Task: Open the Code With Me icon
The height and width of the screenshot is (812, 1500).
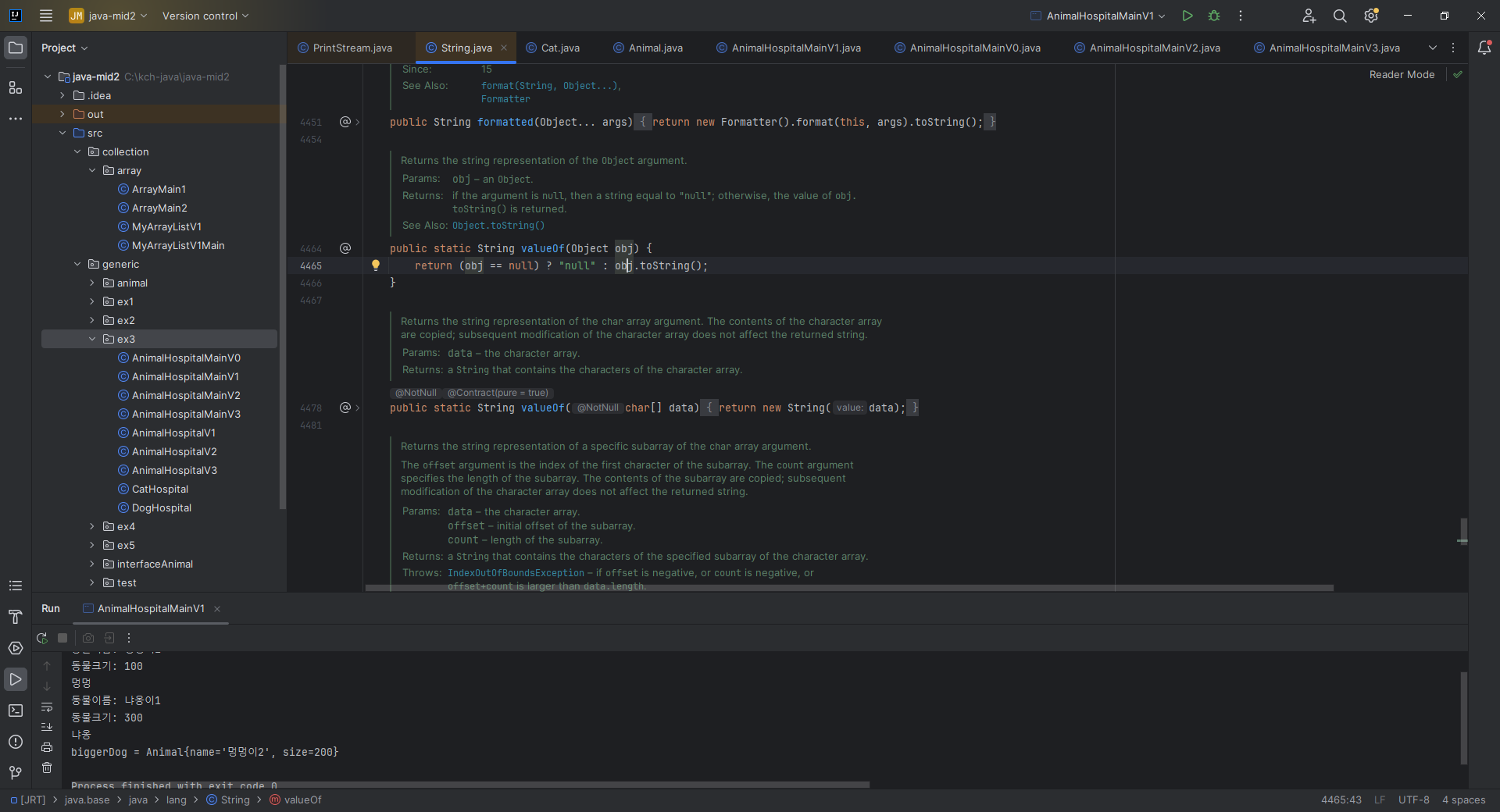Action: pyautogui.click(x=1309, y=16)
